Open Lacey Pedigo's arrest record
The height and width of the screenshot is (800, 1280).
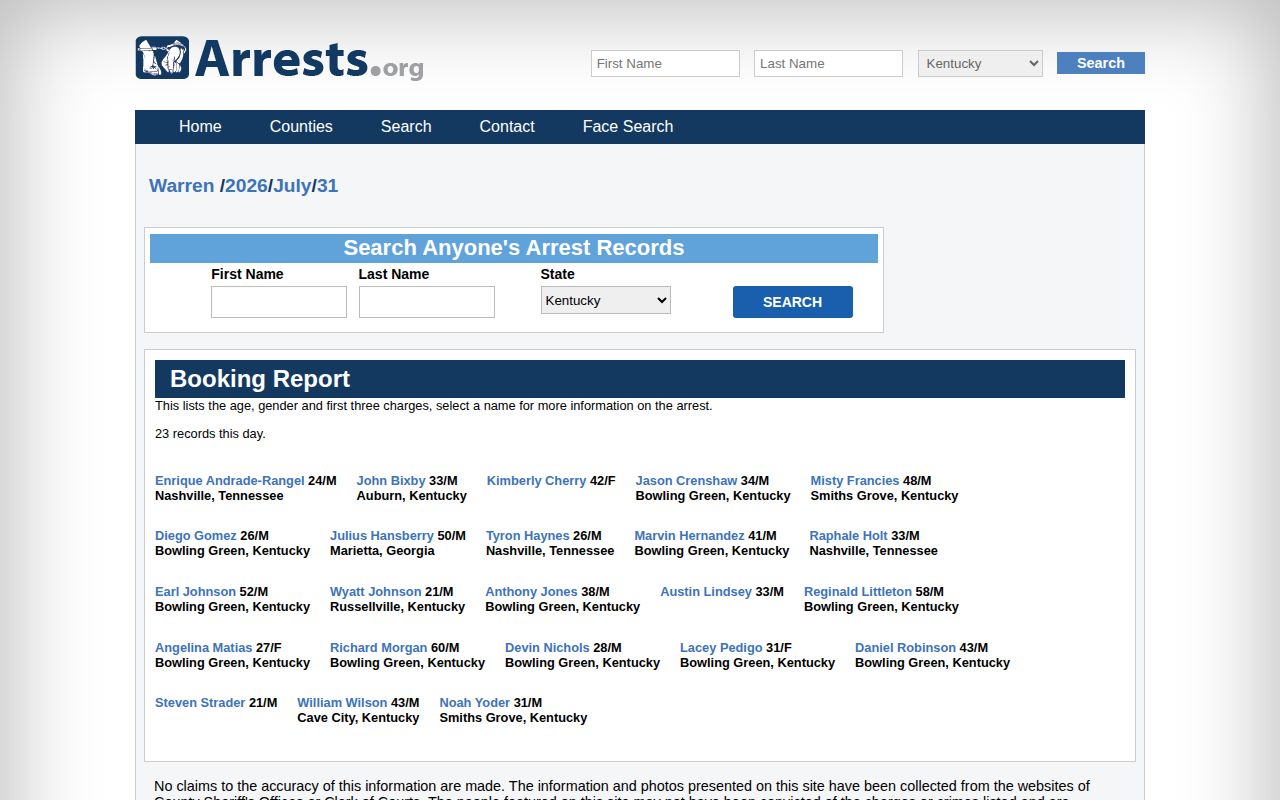coord(721,648)
